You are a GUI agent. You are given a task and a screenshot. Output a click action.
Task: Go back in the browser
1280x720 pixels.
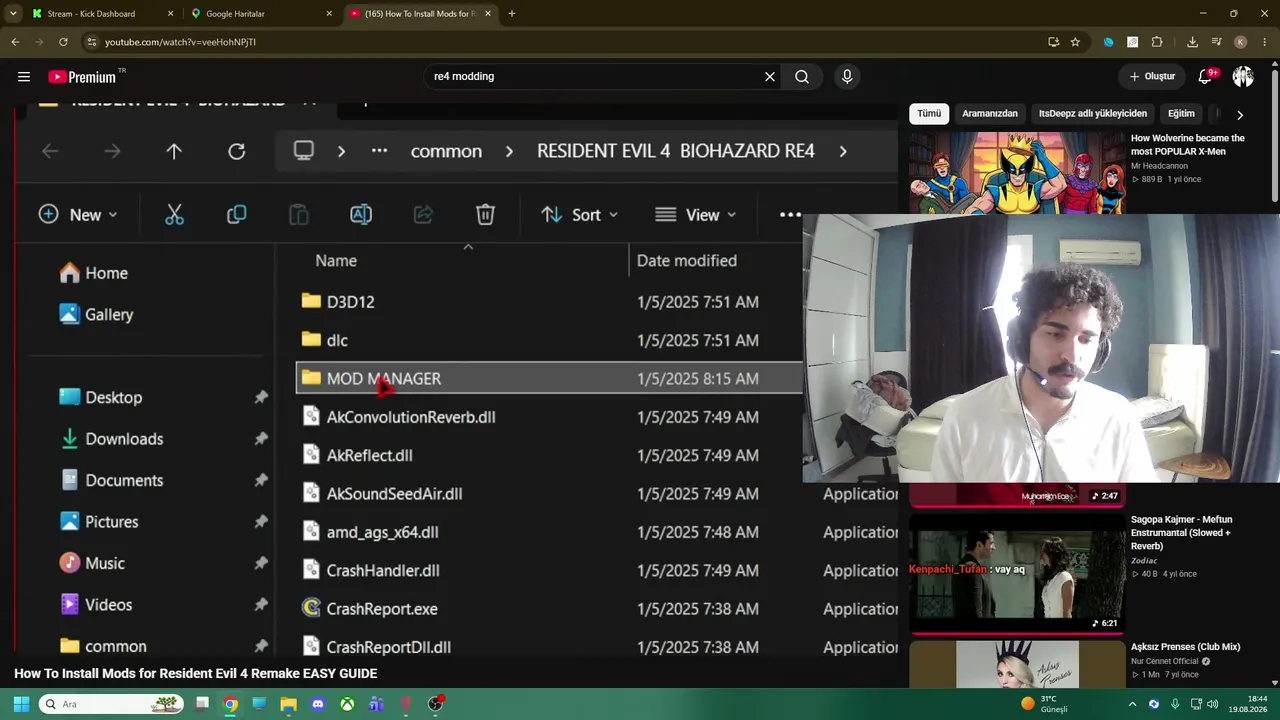pos(15,42)
